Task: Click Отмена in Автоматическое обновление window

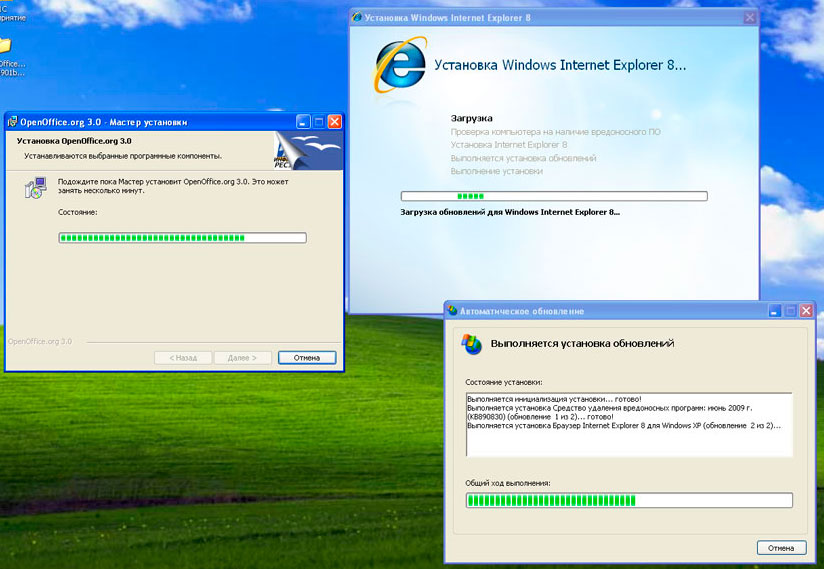Action: (x=781, y=548)
